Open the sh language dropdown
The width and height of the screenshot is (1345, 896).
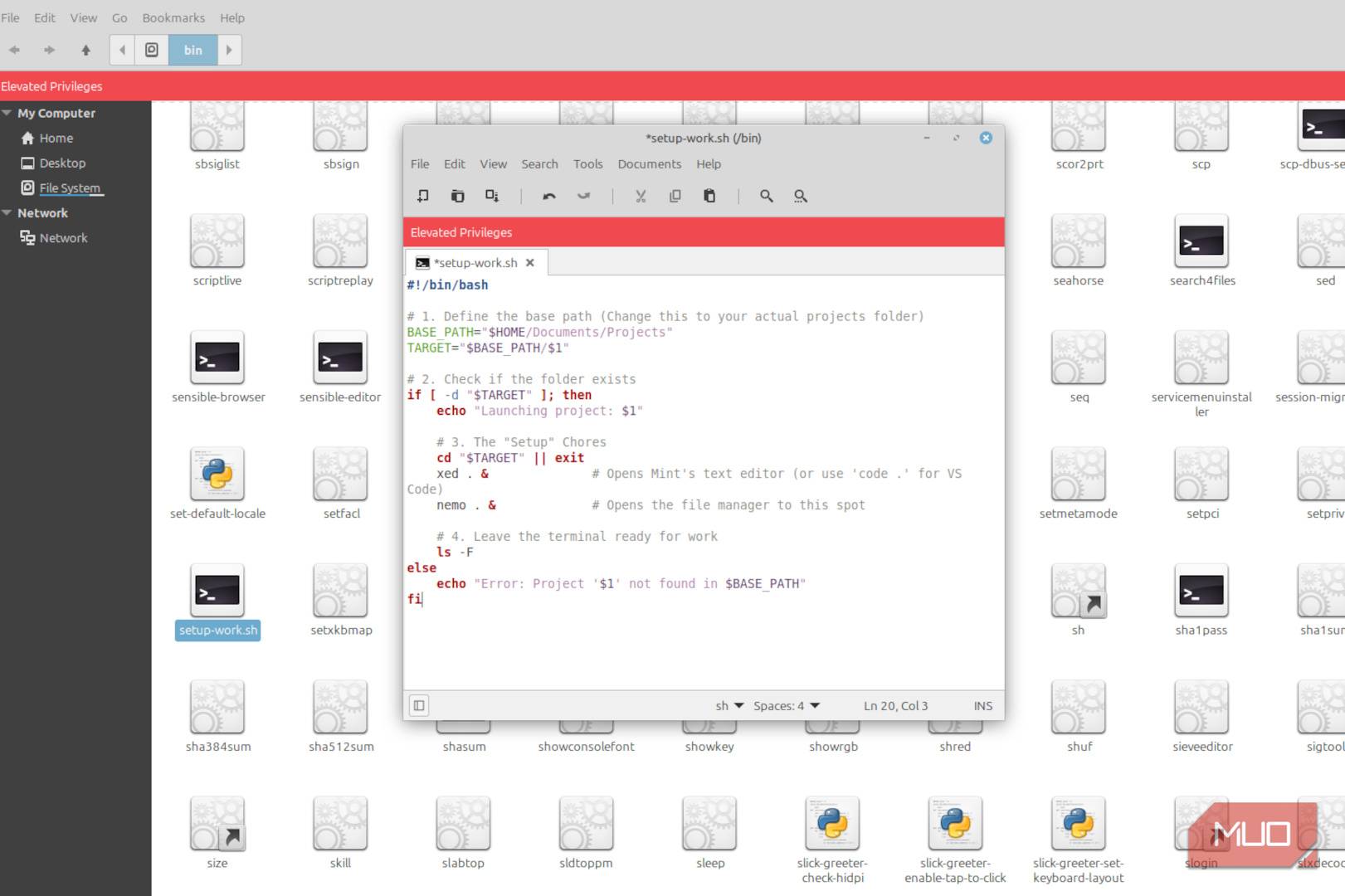pos(729,706)
